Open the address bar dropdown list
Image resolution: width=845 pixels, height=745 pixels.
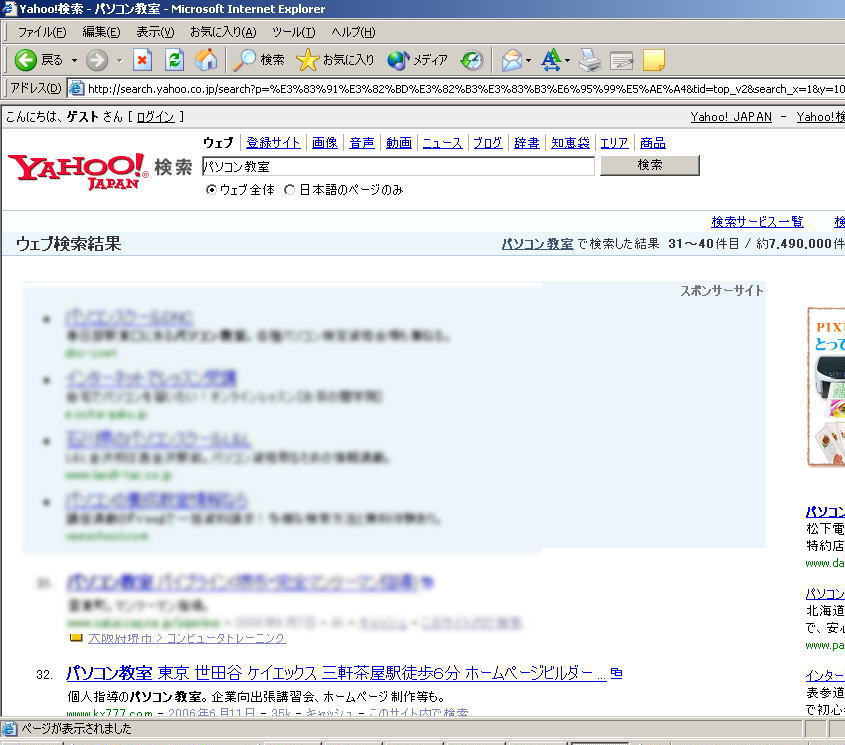[838, 87]
